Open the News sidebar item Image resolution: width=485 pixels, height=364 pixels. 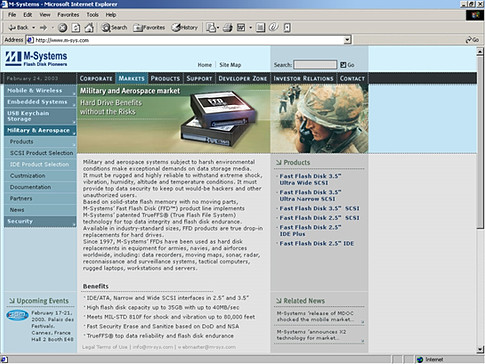(x=40, y=210)
